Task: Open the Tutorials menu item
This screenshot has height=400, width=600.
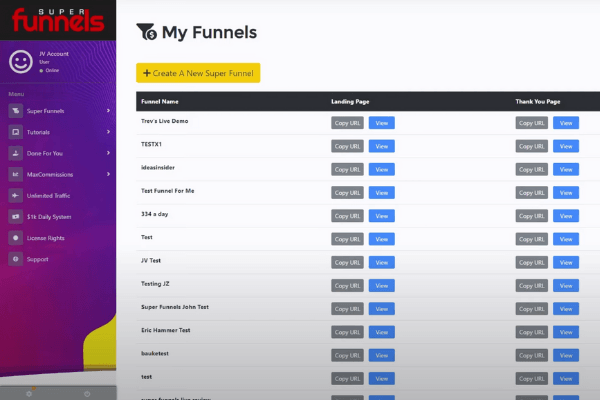Action: pyautogui.click(x=58, y=132)
